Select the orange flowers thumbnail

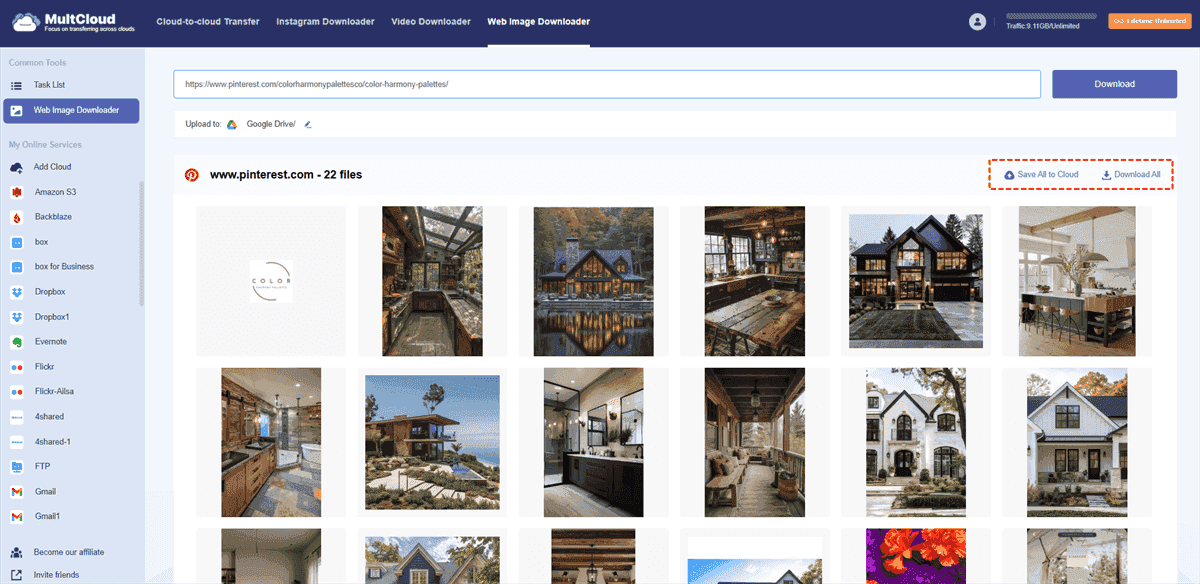click(916, 556)
